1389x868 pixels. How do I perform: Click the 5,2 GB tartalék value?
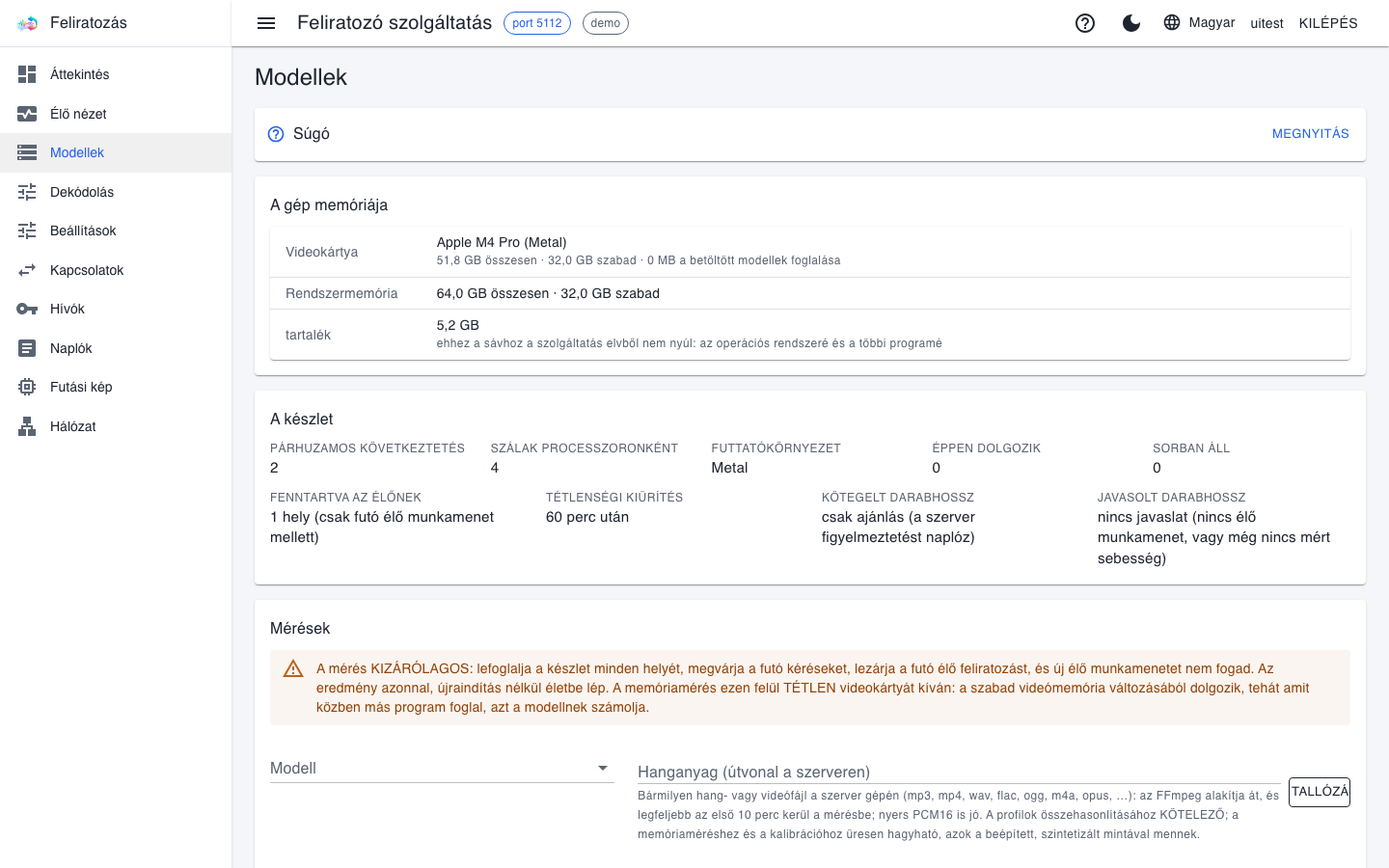pyautogui.click(x=458, y=325)
